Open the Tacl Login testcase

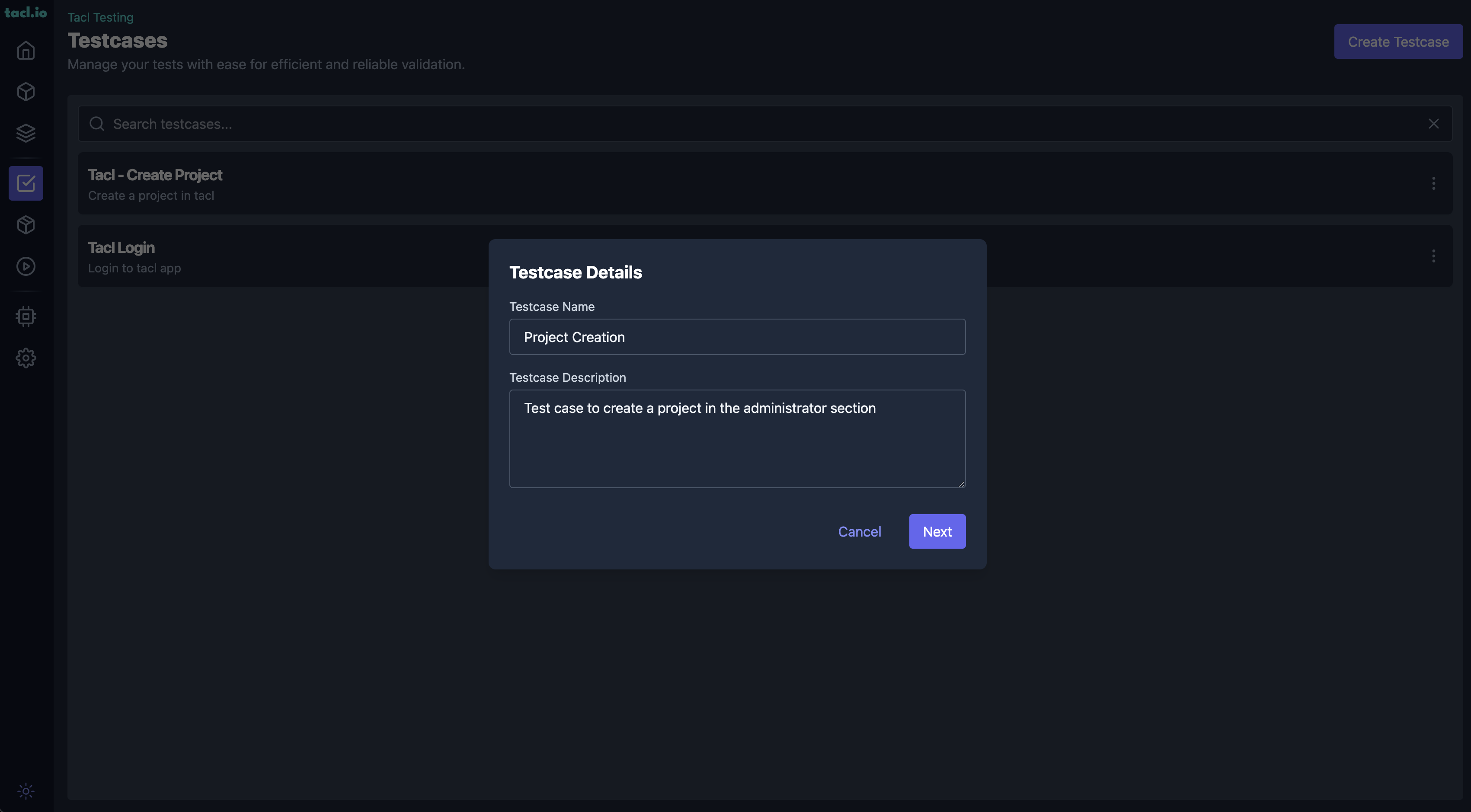point(765,256)
